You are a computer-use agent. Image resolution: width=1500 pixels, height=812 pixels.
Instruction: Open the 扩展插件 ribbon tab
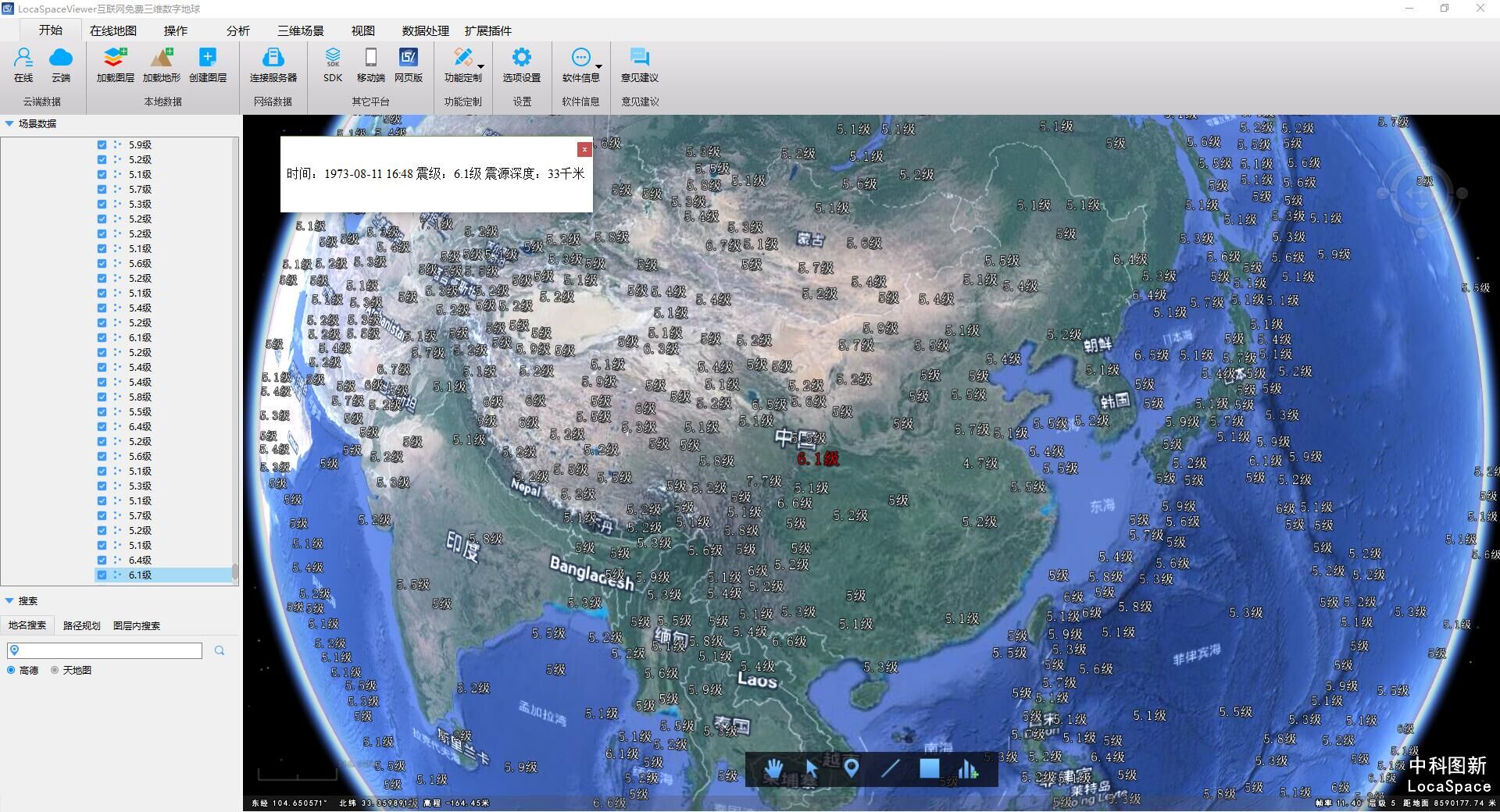pyautogui.click(x=488, y=30)
